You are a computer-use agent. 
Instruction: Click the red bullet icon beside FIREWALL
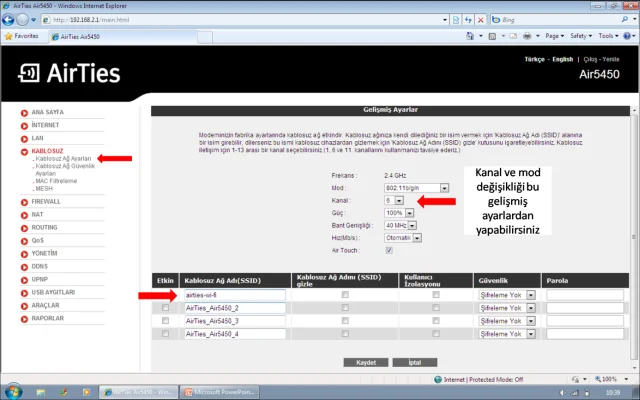click(24, 202)
